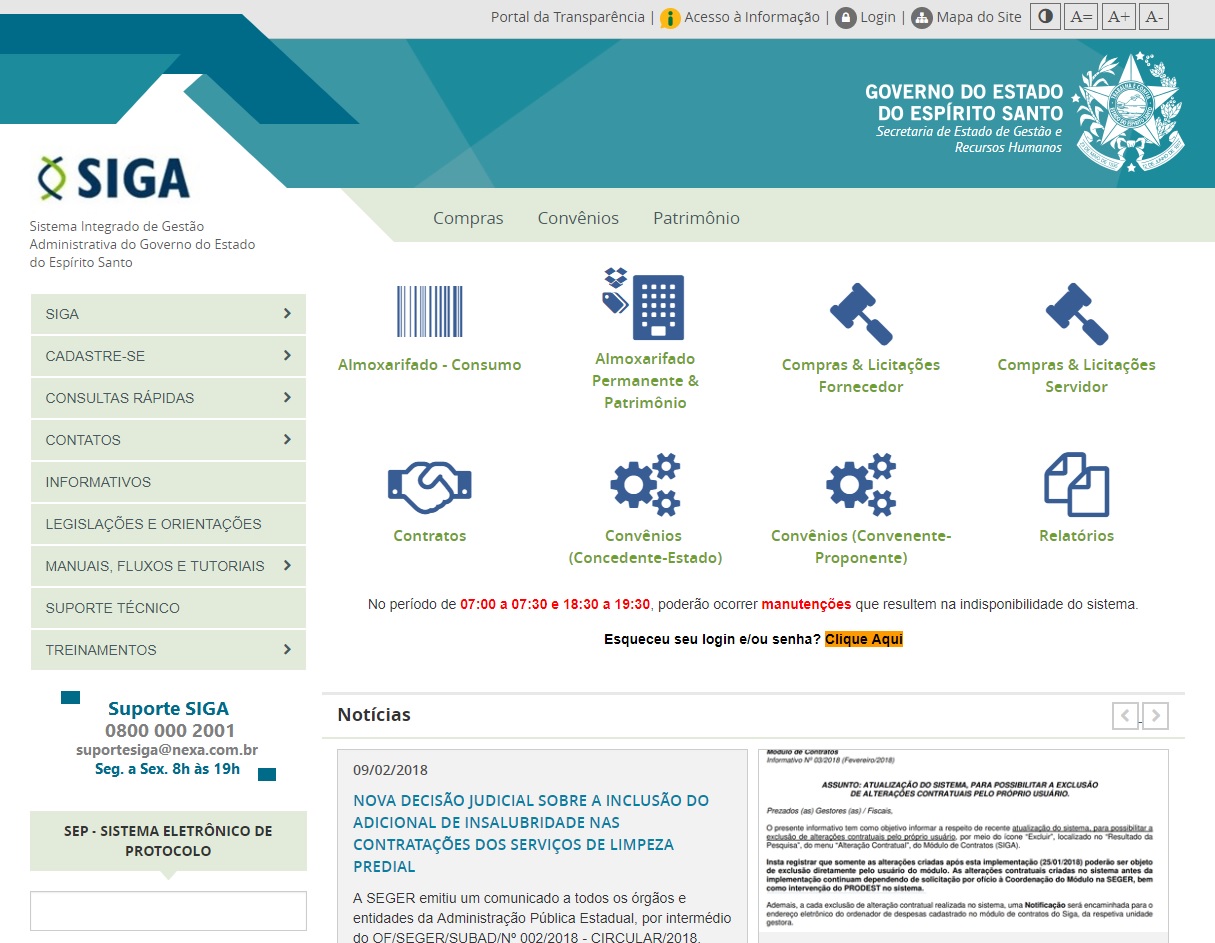Image resolution: width=1215 pixels, height=943 pixels.
Task: Open Almoxarifado Permanente & Patrimônio building icon
Action: 644,304
